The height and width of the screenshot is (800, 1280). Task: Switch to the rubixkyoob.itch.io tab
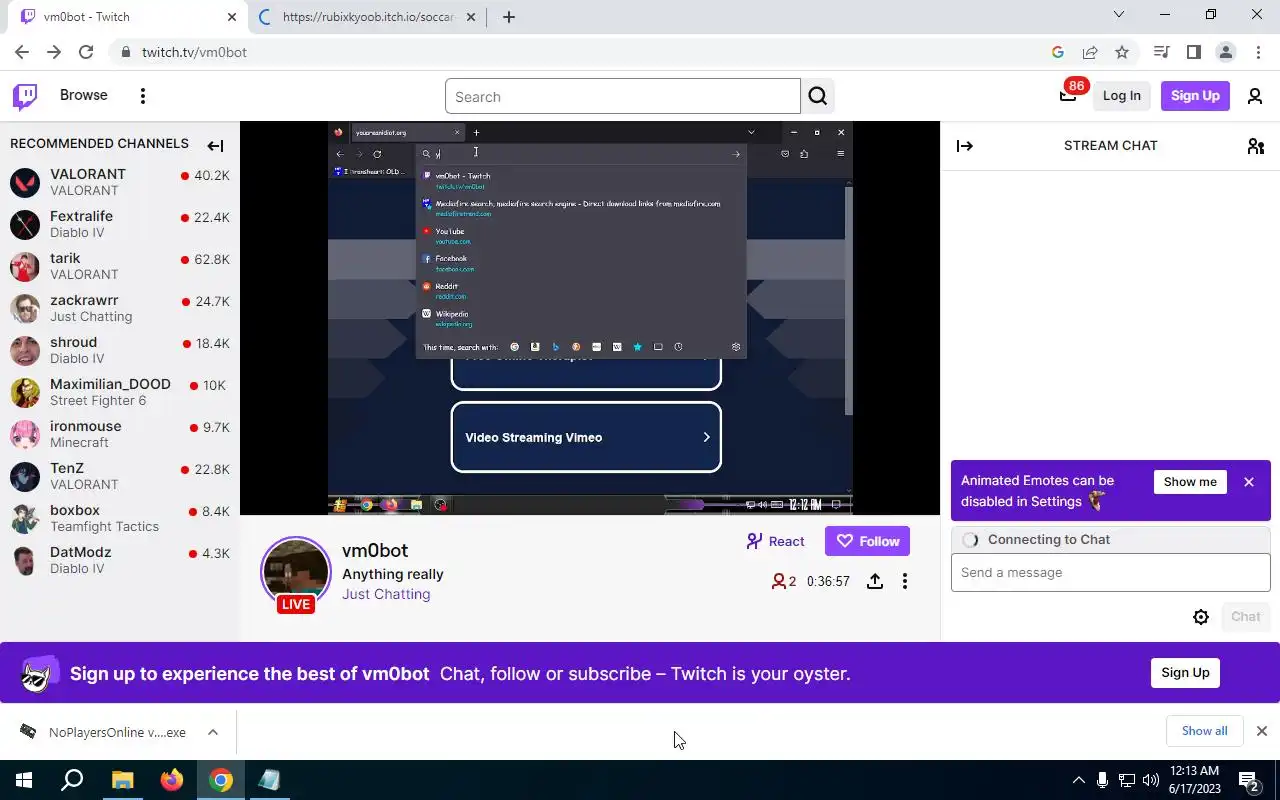[x=368, y=17]
